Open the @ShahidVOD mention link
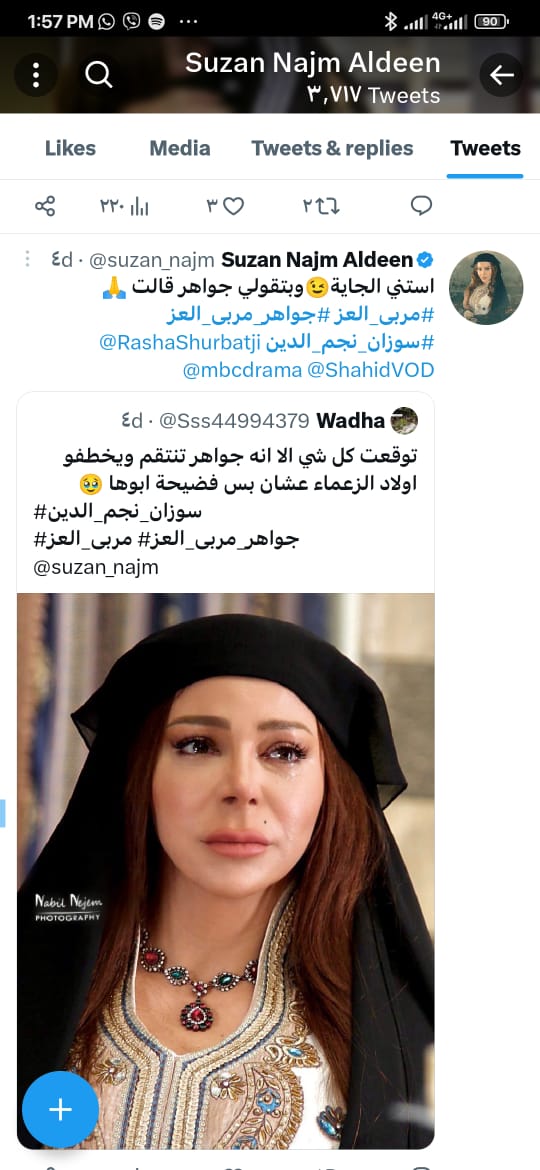540x1170 pixels. pyautogui.click(x=369, y=370)
